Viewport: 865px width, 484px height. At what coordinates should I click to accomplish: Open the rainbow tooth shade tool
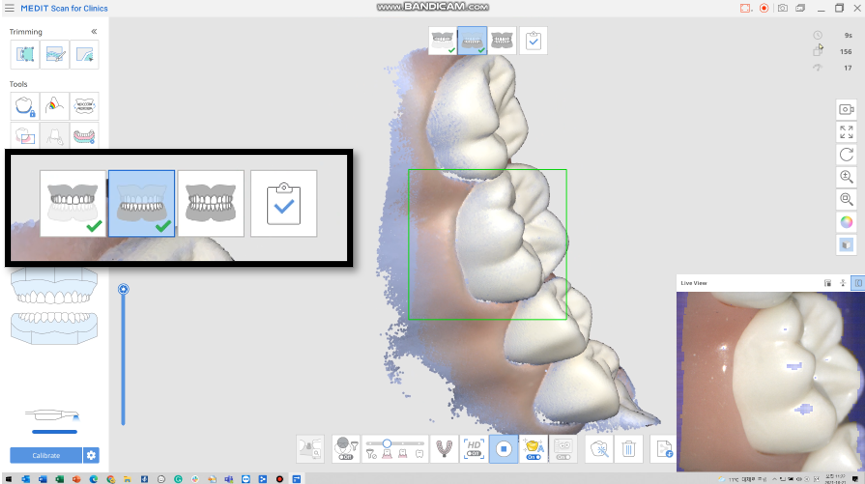(x=55, y=106)
